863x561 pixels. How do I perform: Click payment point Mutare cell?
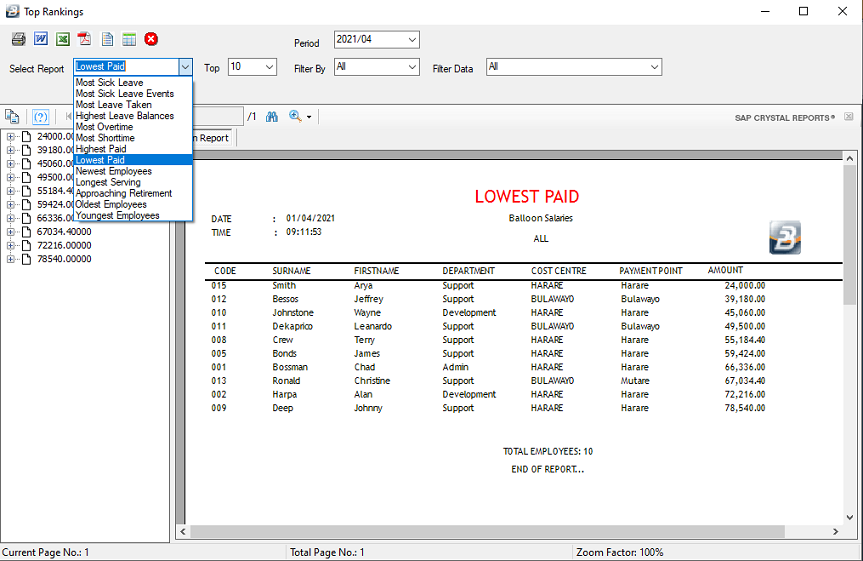click(635, 380)
